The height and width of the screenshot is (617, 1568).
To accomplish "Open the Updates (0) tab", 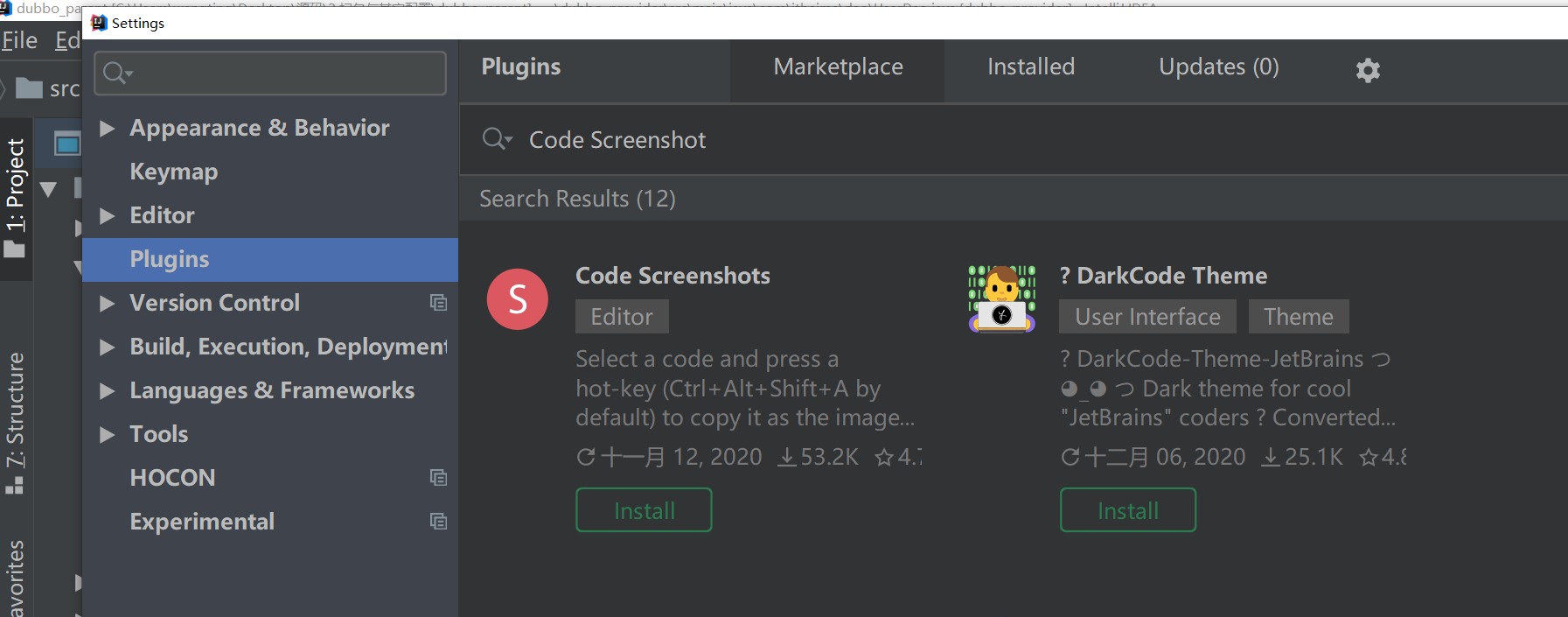I will pyautogui.click(x=1219, y=67).
